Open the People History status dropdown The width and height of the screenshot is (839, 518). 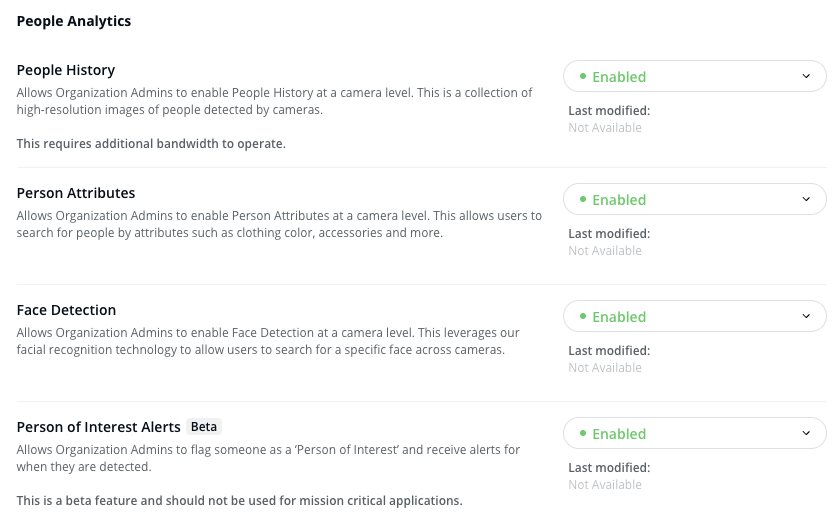(x=694, y=77)
